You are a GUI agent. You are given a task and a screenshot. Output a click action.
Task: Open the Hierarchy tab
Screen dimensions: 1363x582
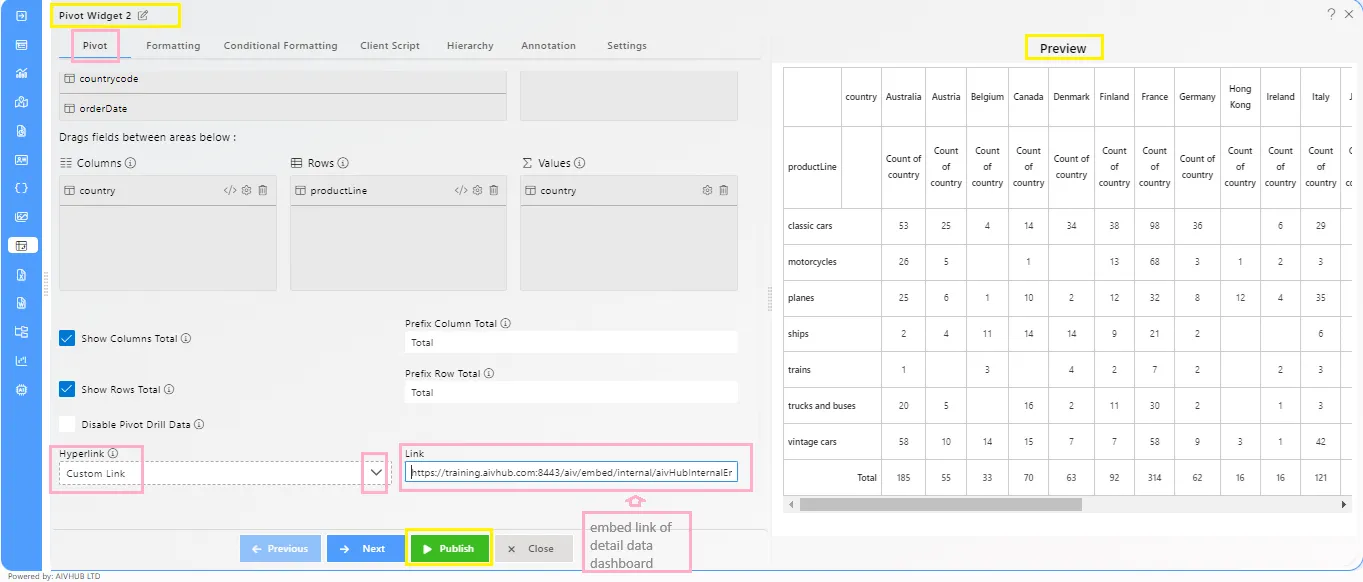click(x=469, y=45)
